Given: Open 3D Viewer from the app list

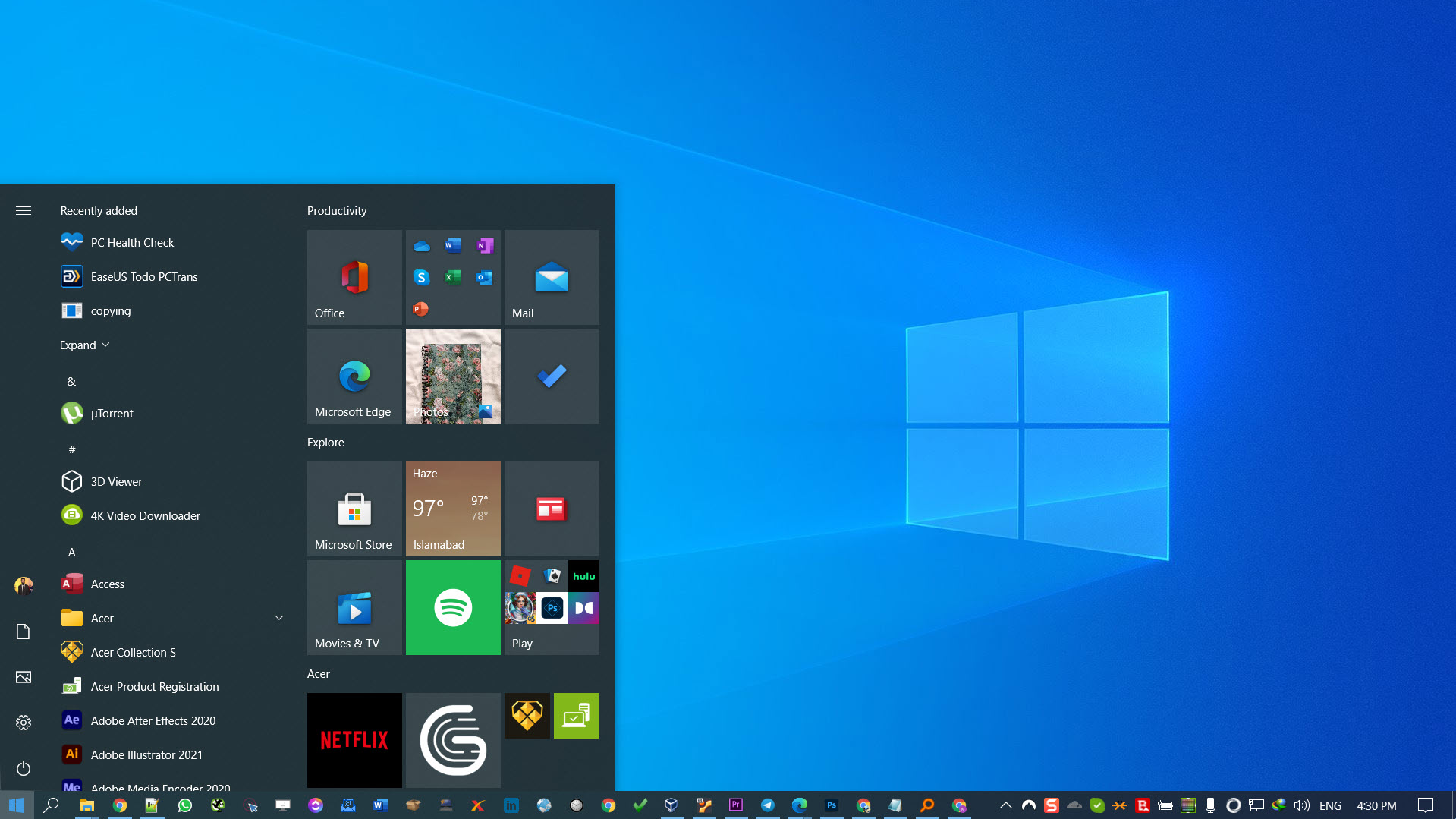Looking at the screenshot, I should point(173,482).
